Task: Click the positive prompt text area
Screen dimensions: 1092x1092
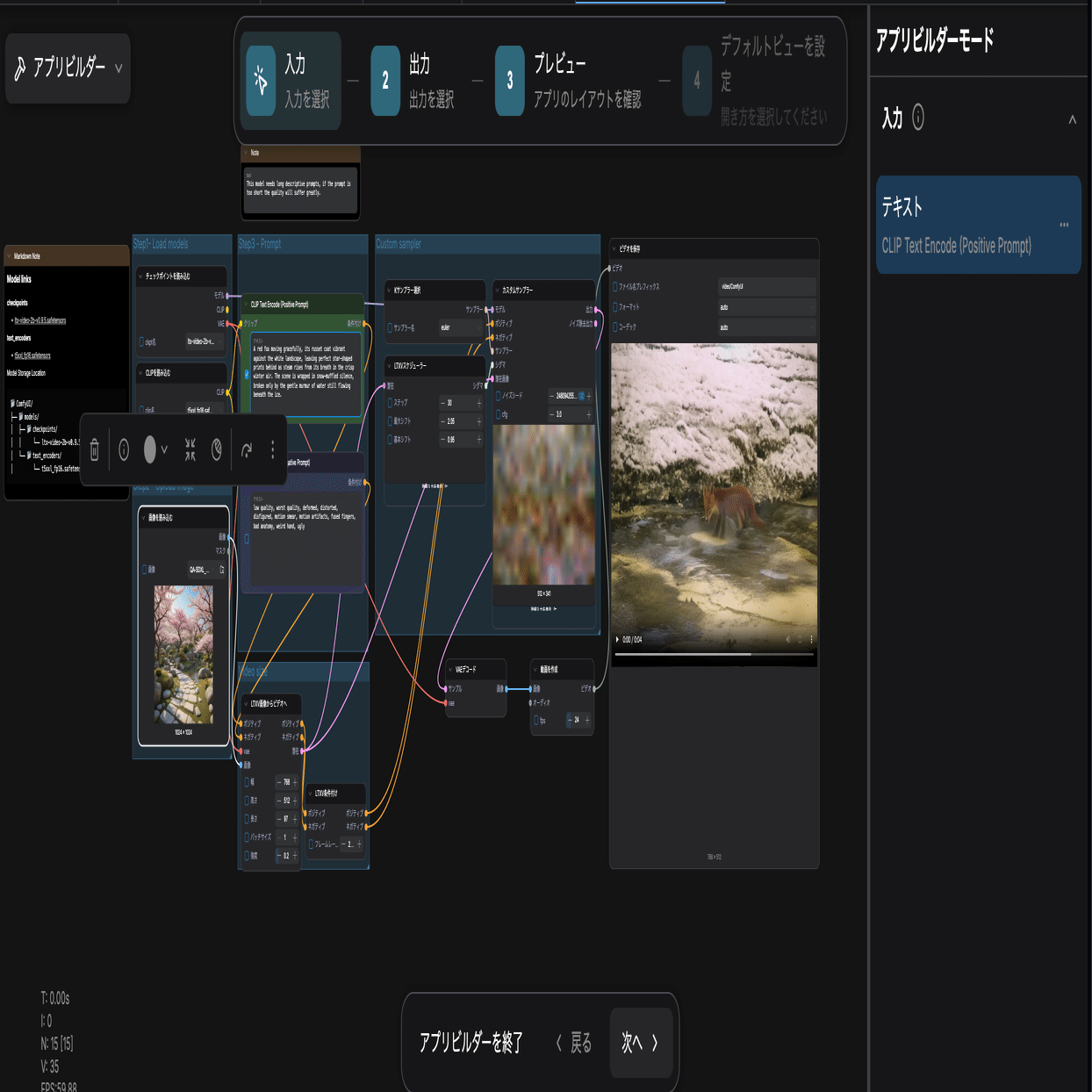Action: (x=305, y=373)
